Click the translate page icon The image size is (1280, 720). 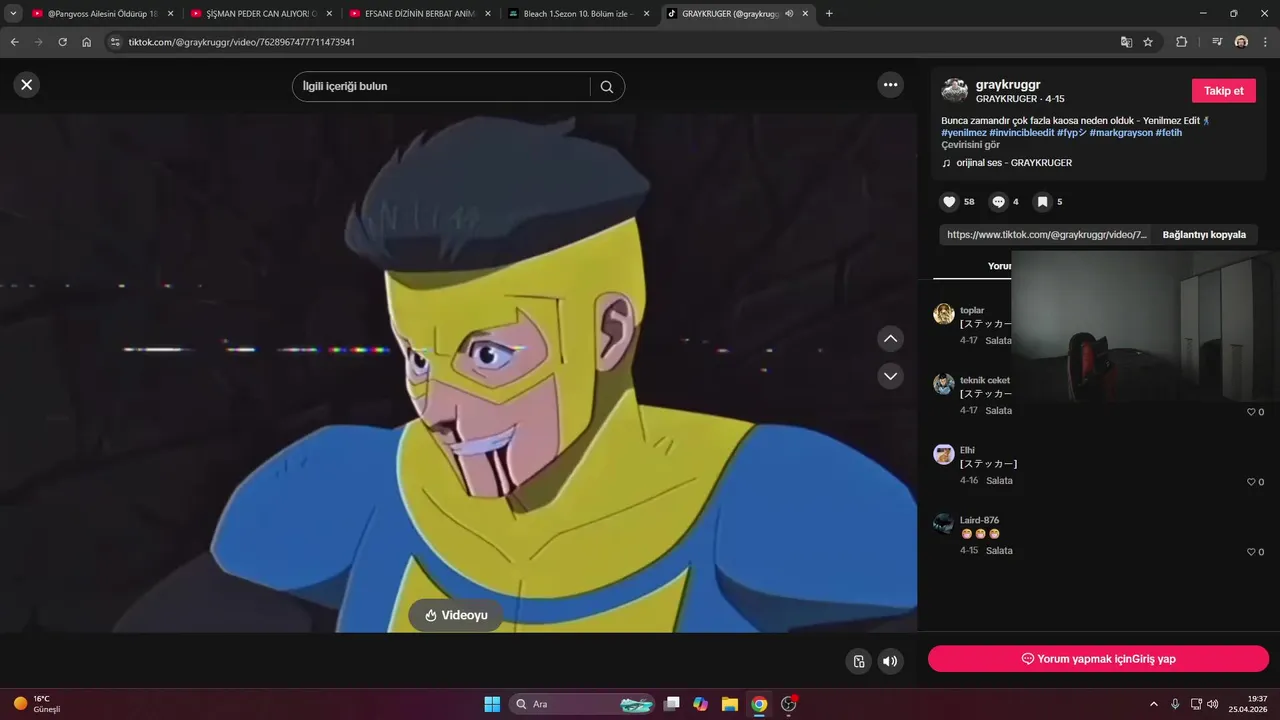1126,42
